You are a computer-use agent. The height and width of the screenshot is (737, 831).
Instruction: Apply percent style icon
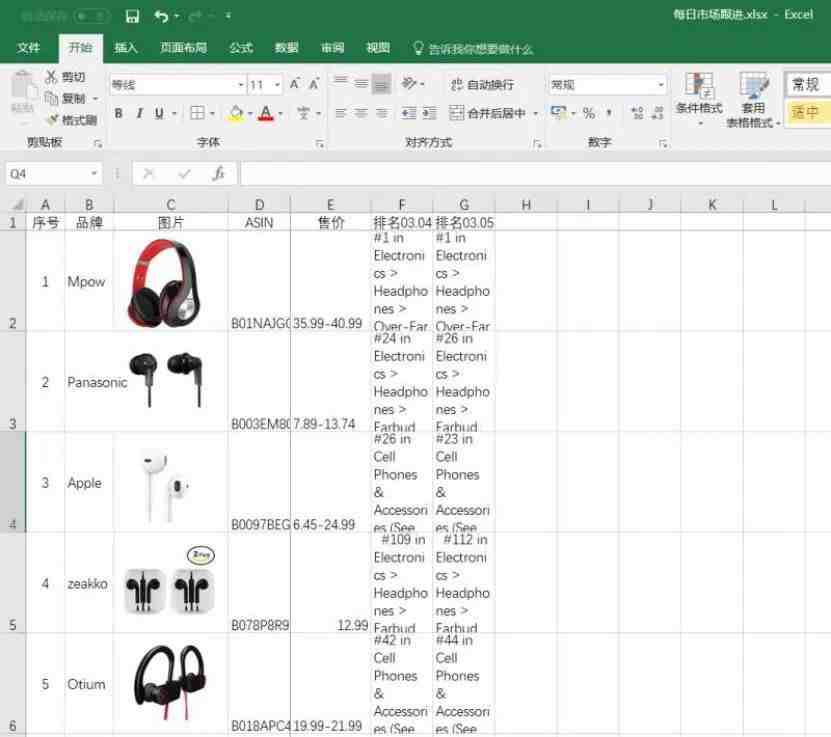[589, 113]
